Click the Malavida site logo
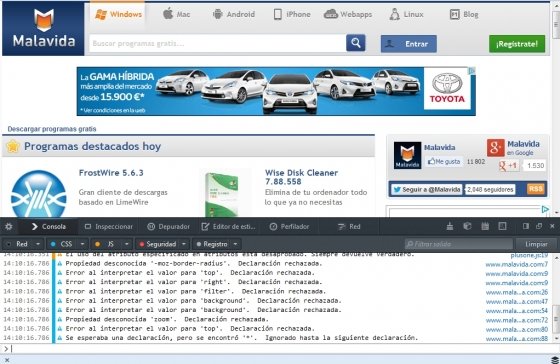 point(43,29)
